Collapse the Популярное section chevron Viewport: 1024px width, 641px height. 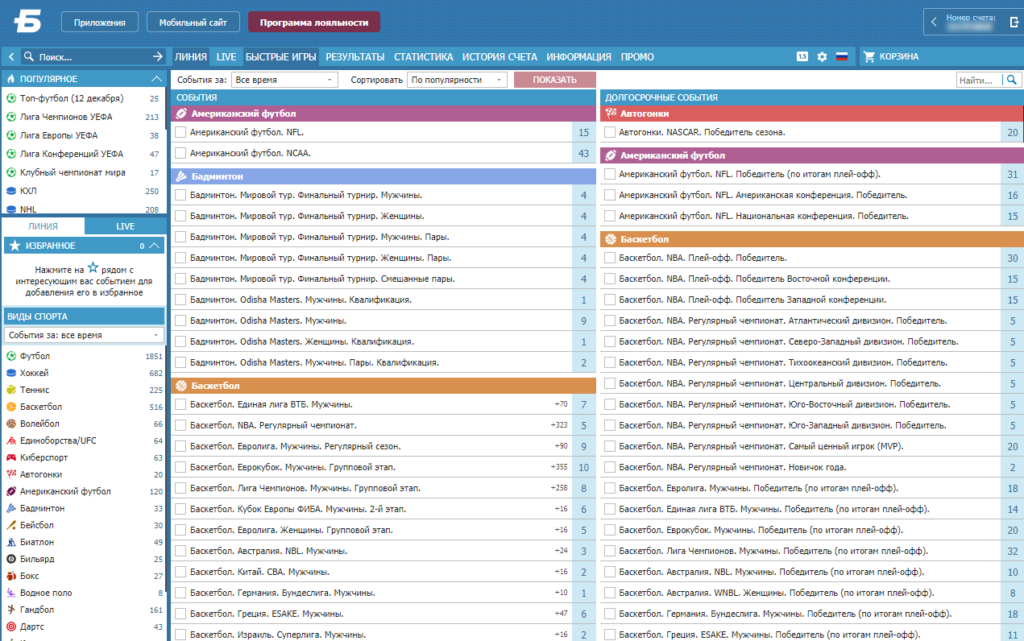(x=156, y=78)
